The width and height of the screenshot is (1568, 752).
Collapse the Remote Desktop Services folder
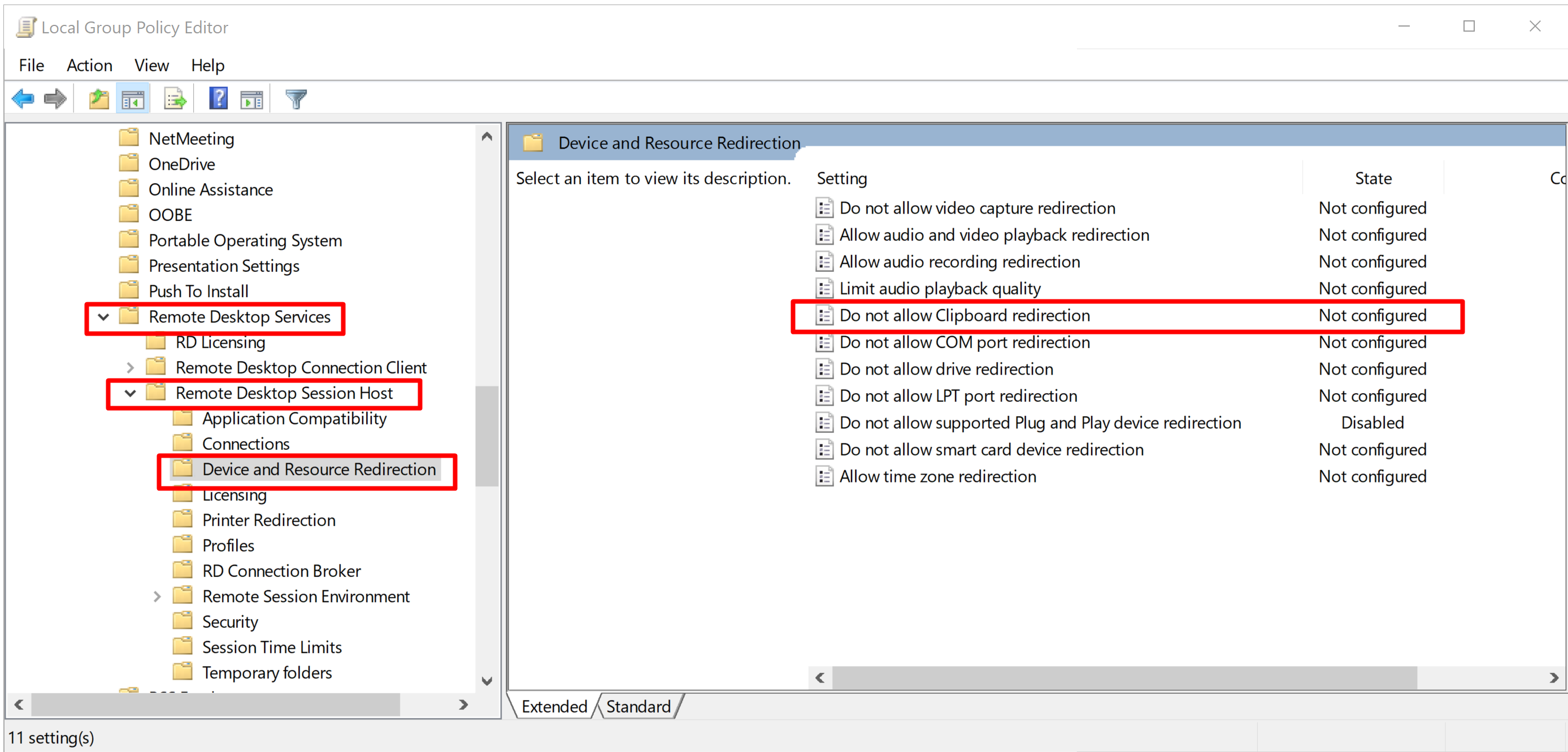tap(103, 317)
